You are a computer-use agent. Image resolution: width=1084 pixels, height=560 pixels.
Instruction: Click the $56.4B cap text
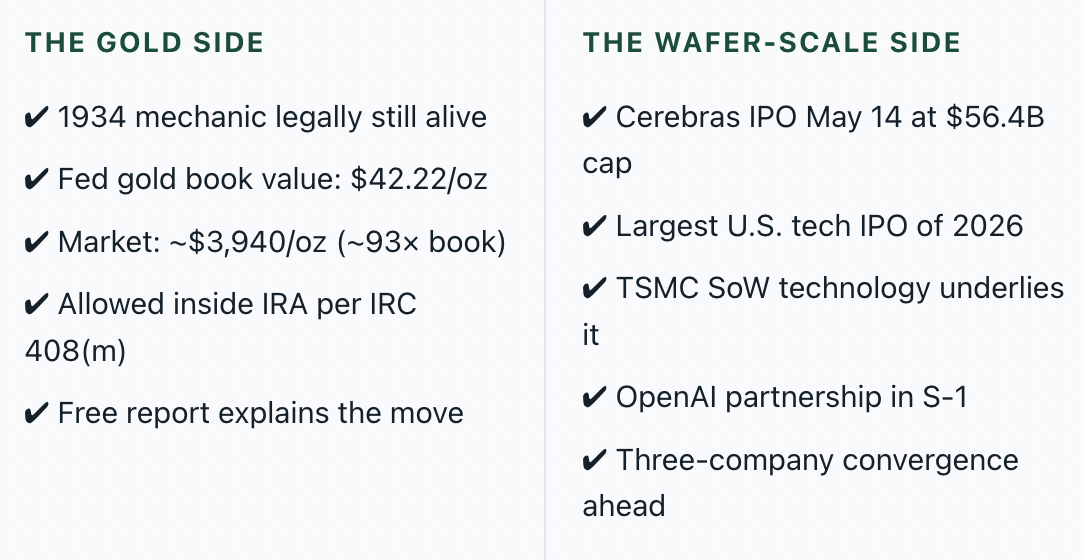coord(814,140)
